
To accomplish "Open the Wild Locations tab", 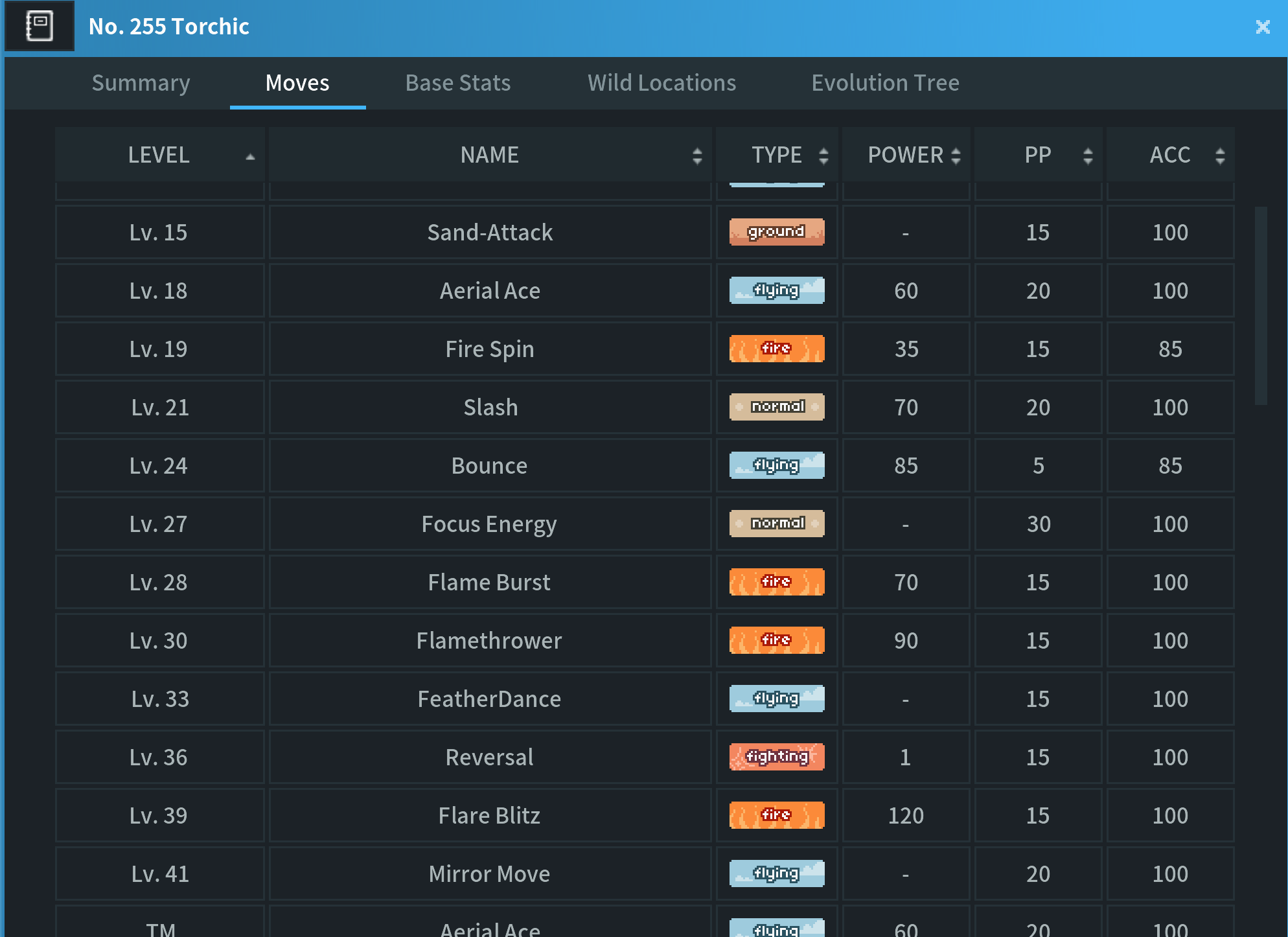I will coord(660,82).
